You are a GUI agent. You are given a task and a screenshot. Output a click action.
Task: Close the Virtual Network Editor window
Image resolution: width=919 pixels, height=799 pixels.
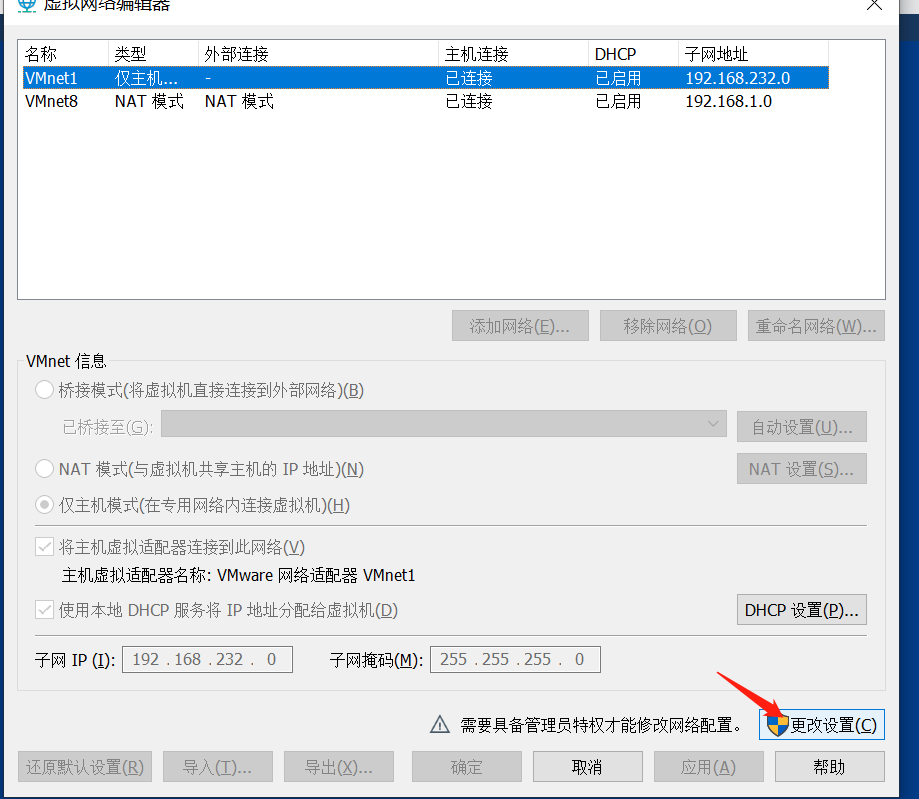point(874,5)
